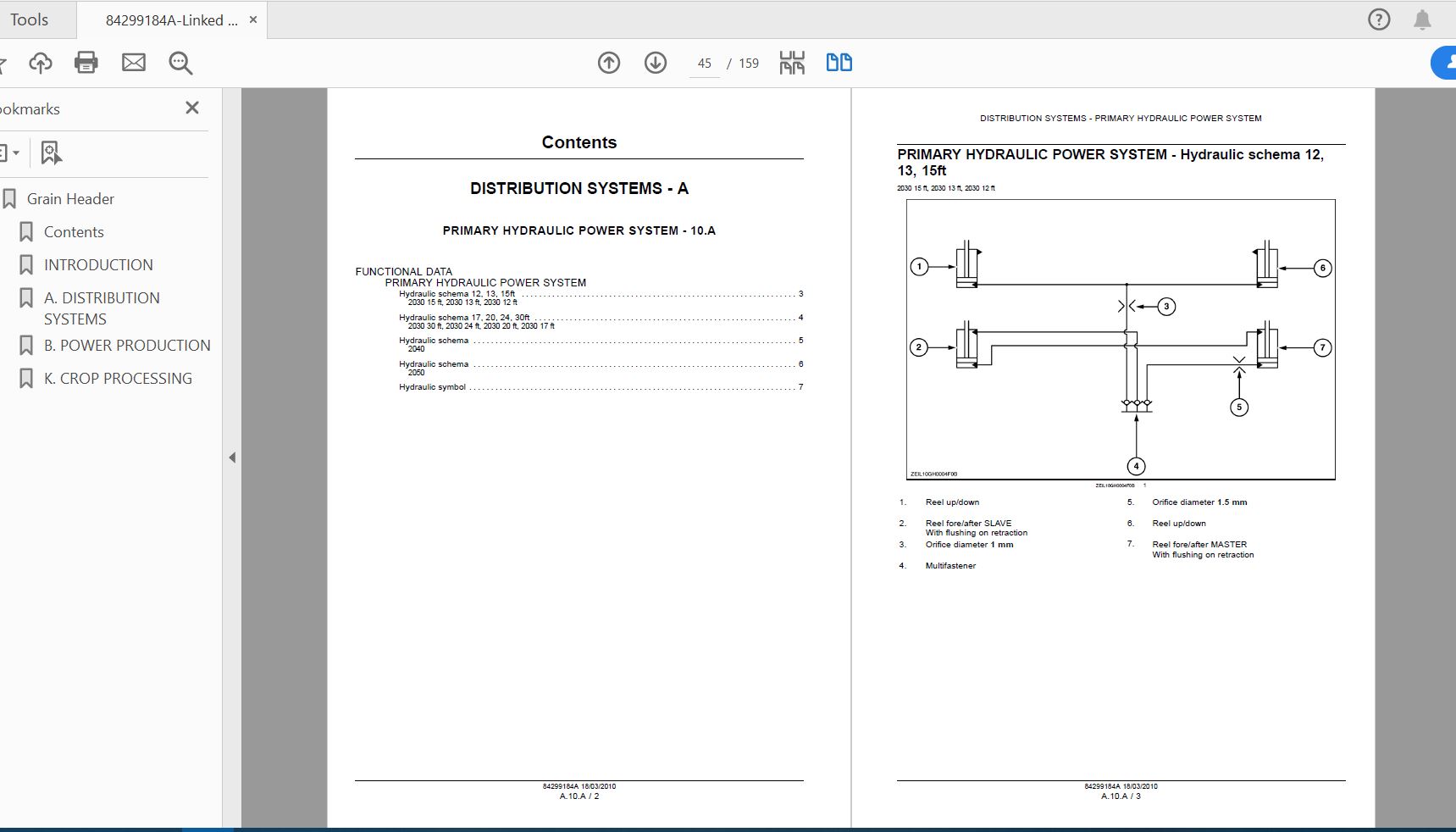
Task: Select the 84299184A-Linked document tab
Action: (x=168, y=19)
